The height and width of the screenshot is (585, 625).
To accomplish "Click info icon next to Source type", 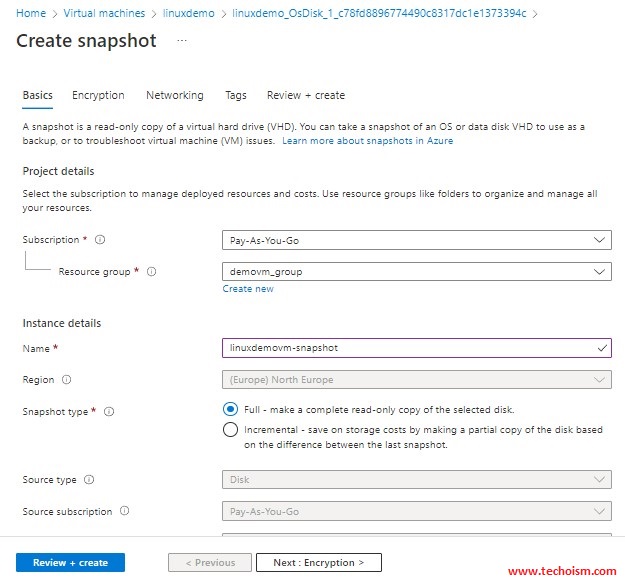I will [88, 480].
